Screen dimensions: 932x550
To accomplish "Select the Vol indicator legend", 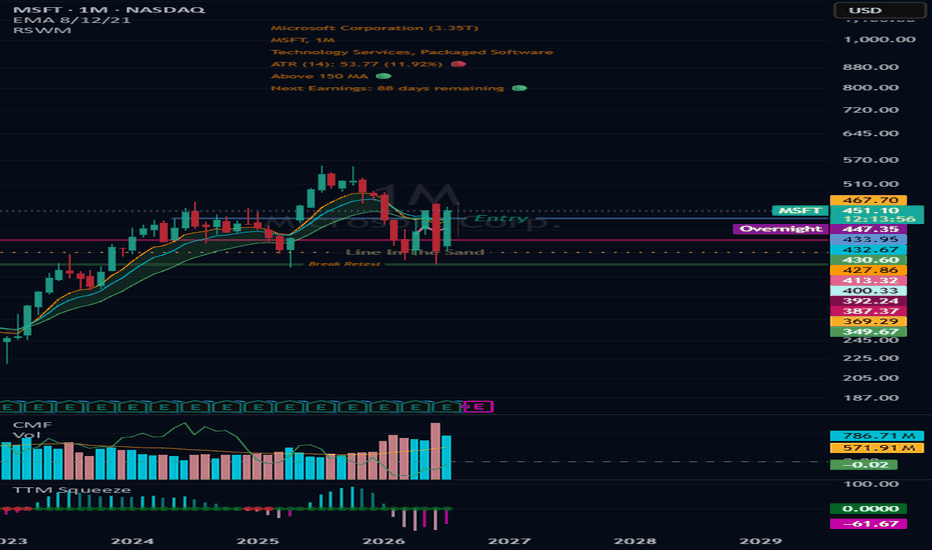I will coord(27,435).
